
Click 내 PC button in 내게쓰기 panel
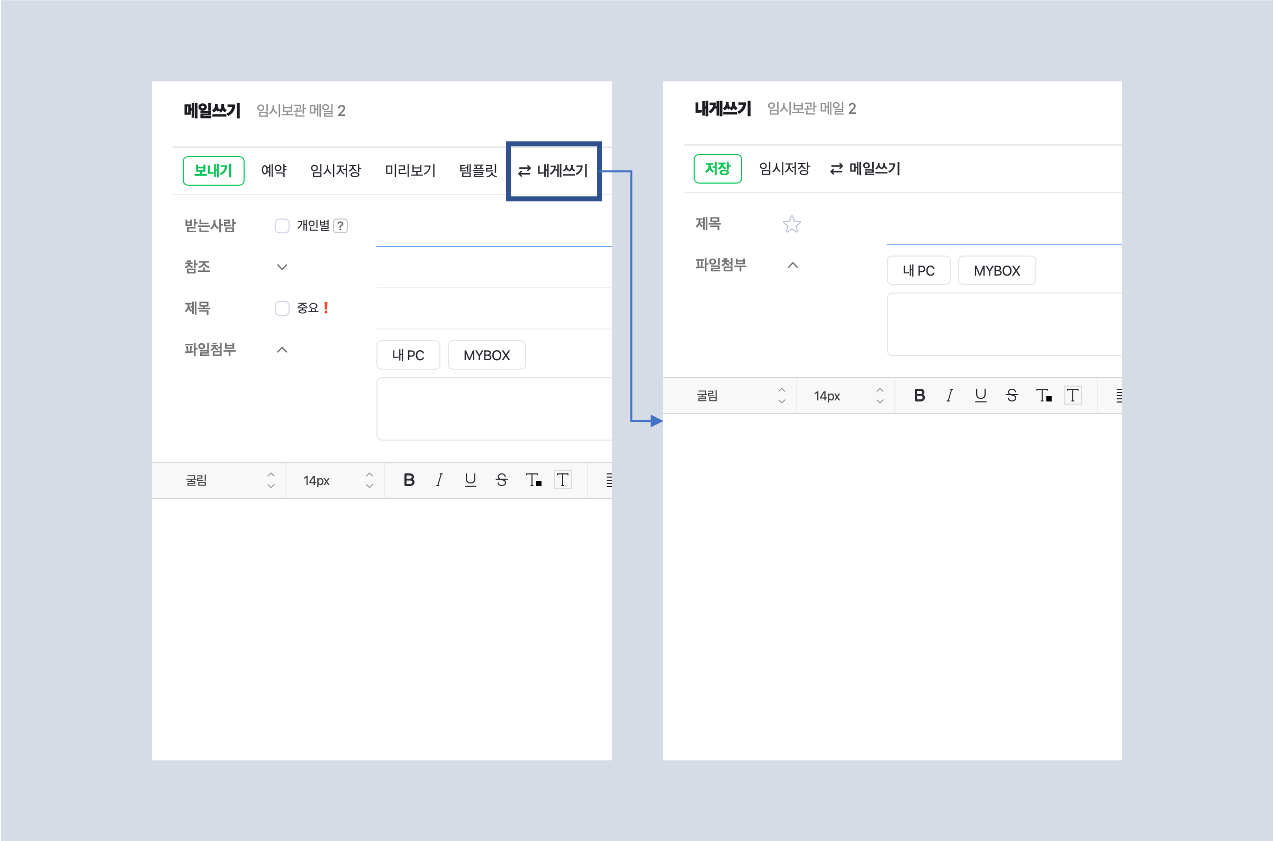(919, 271)
